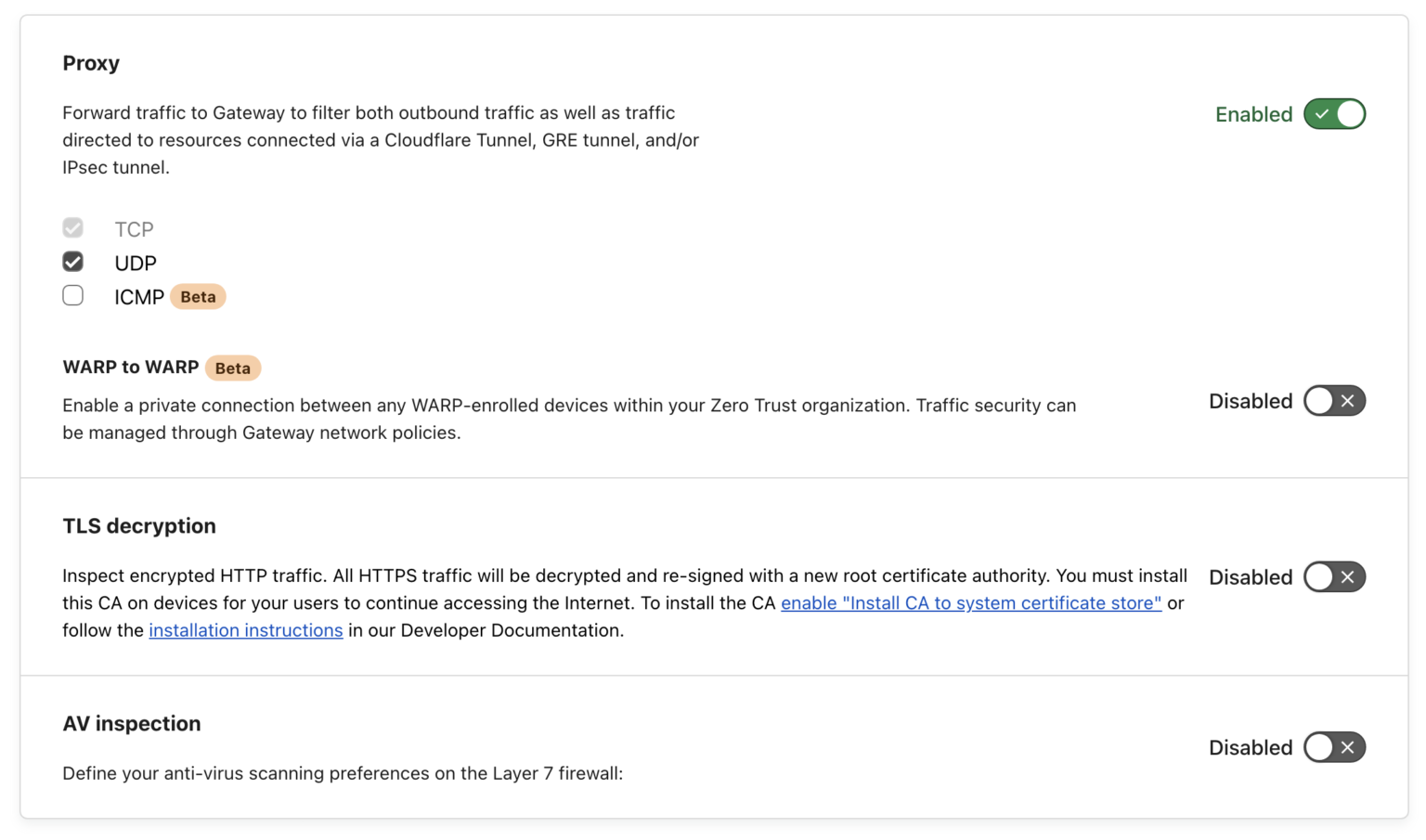Disable the Proxy toggle
Screen dimensions: 1426x840
1334,113
